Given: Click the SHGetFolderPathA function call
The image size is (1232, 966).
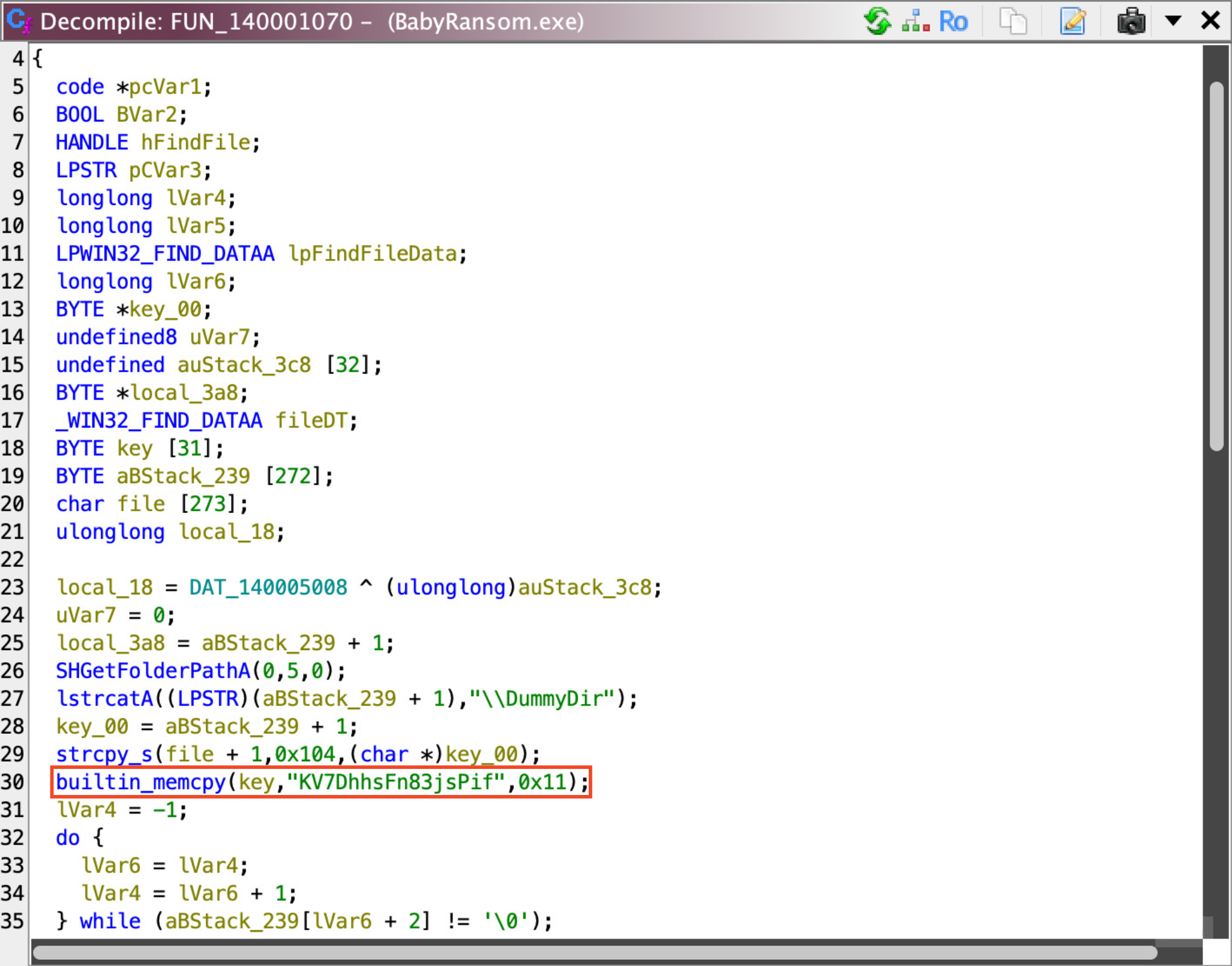Looking at the screenshot, I should pos(153,671).
